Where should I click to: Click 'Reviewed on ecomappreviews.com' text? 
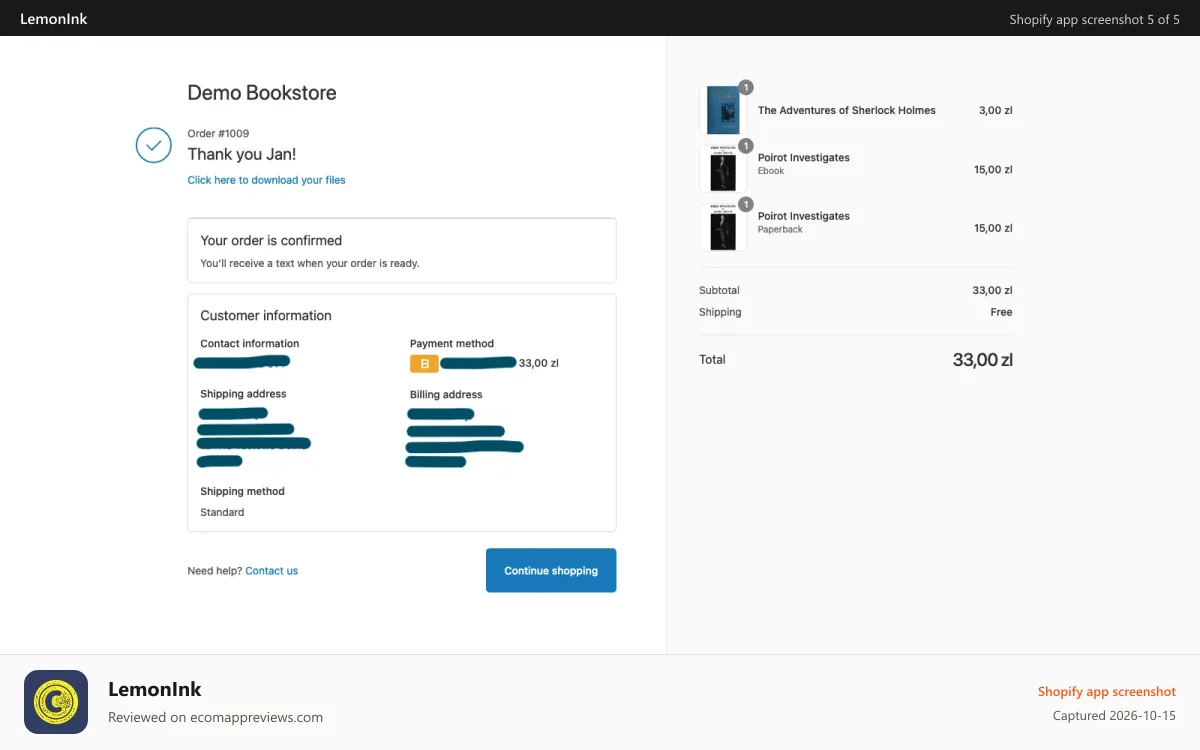tap(215, 717)
